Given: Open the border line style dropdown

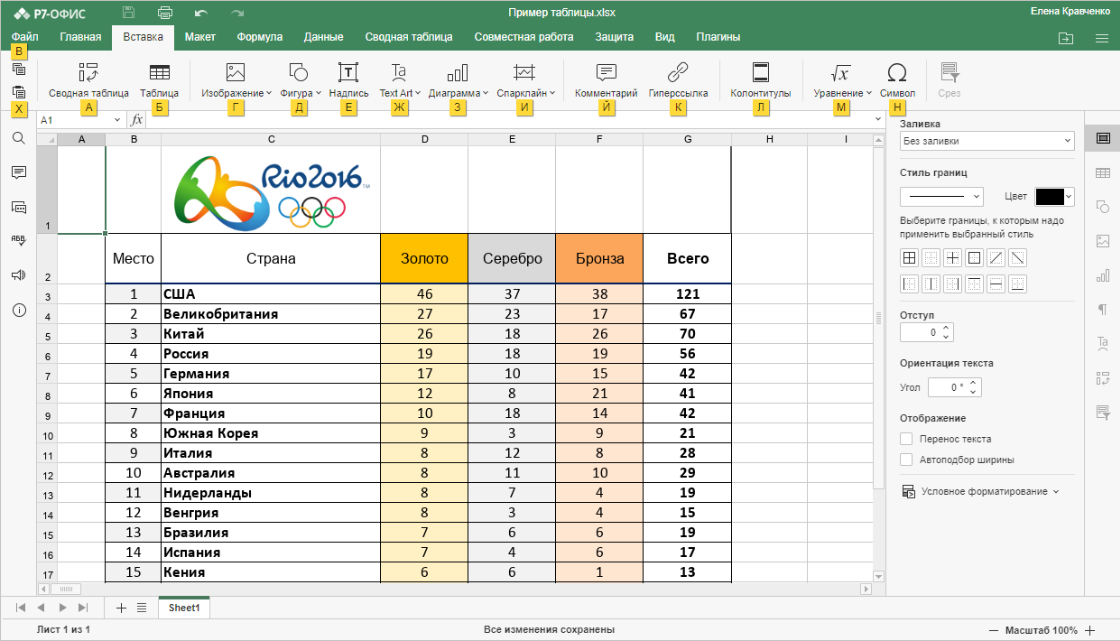Looking at the screenshot, I should tap(941, 197).
